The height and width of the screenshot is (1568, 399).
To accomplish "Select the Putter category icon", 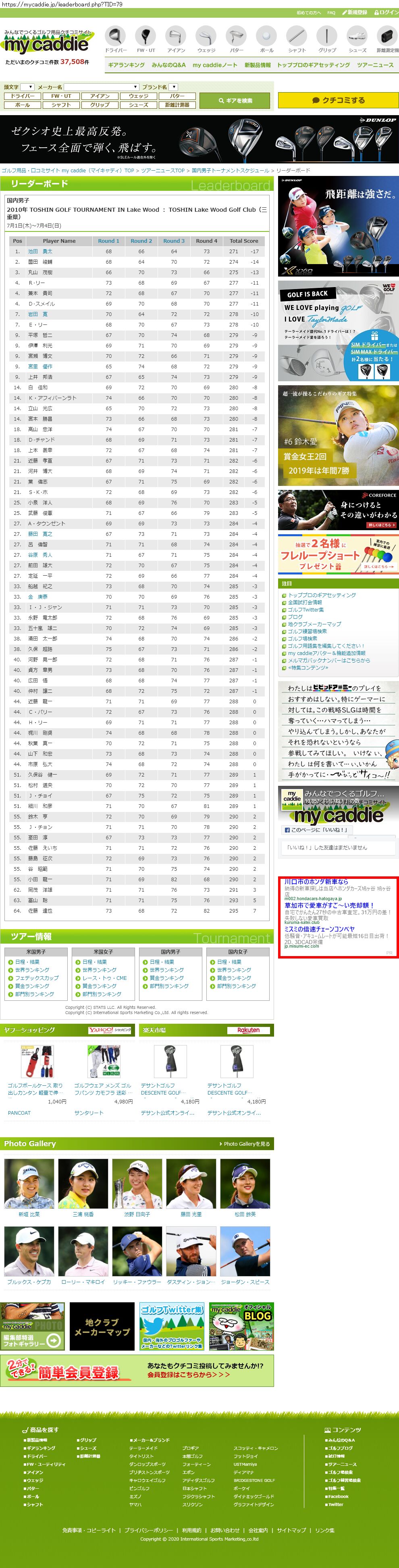I will click(x=236, y=37).
